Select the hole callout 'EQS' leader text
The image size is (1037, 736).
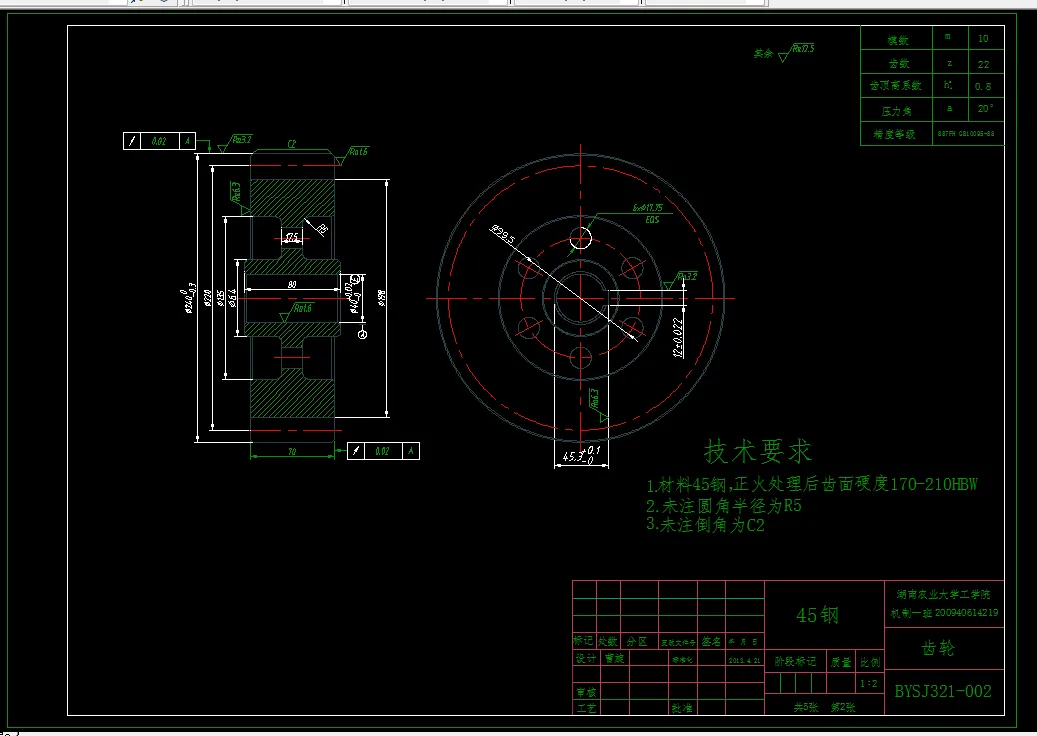tap(652, 220)
